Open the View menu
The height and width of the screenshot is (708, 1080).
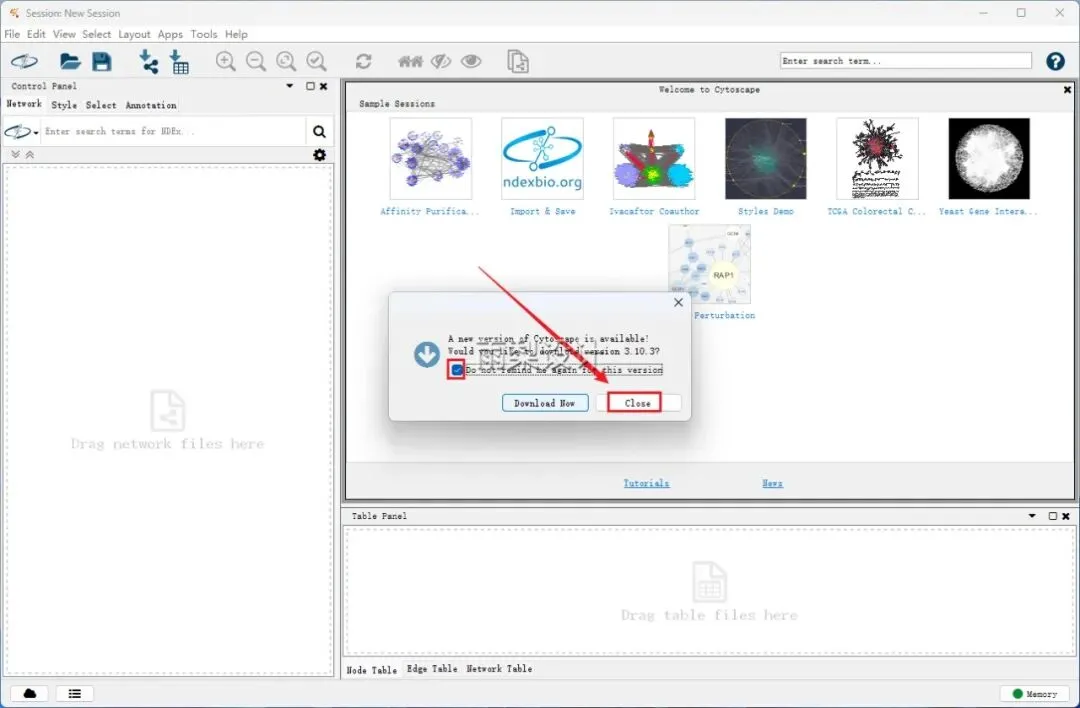pos(64,34)
